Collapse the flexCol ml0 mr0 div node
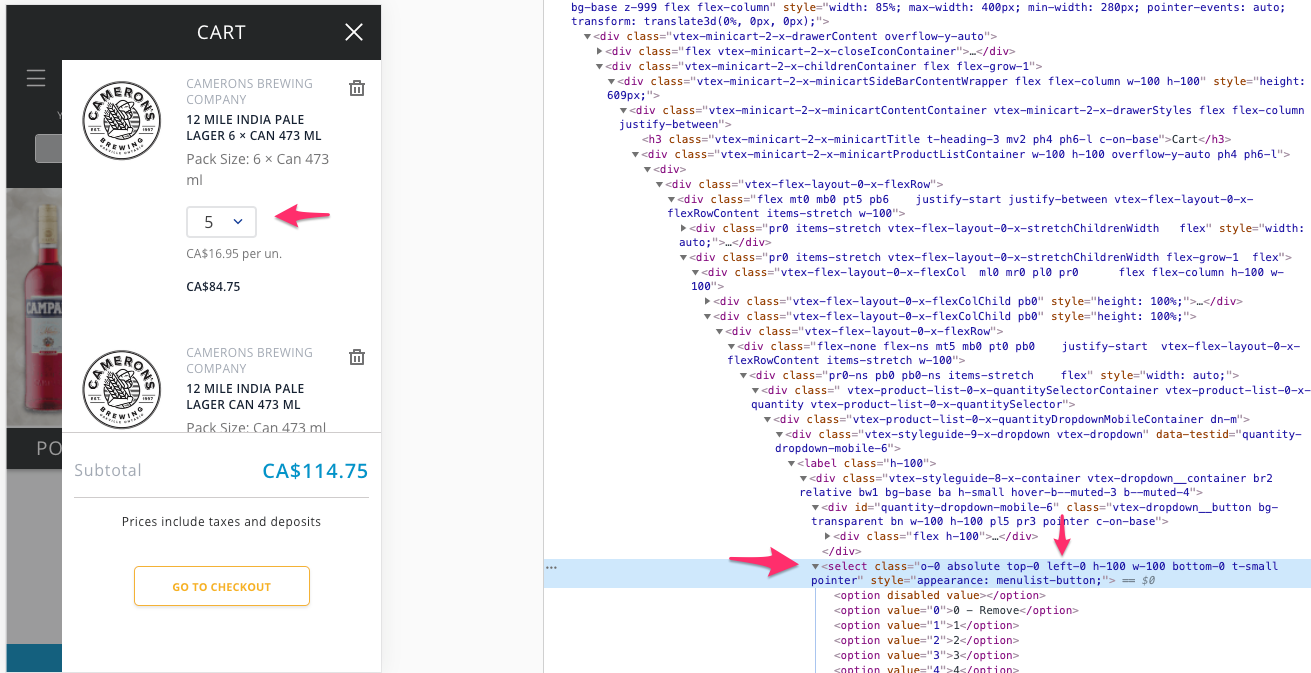 click(695, 272)
